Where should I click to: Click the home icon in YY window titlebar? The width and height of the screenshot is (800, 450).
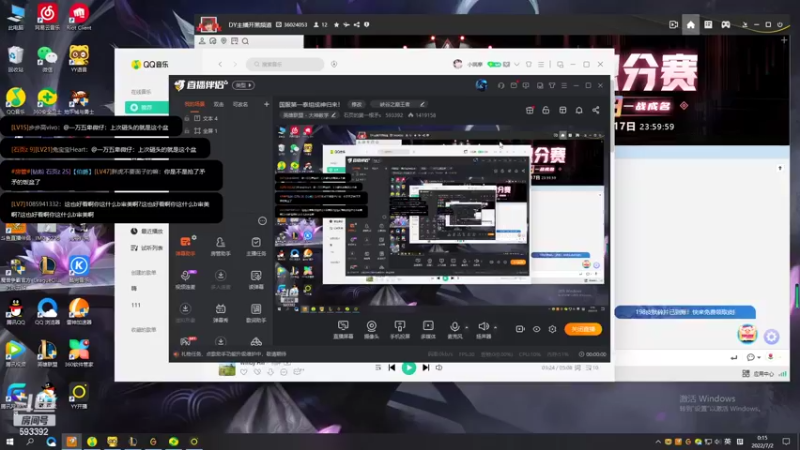[690, 24]
